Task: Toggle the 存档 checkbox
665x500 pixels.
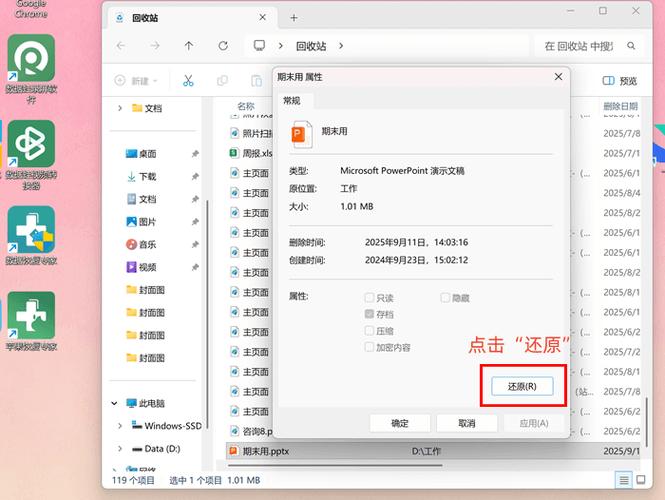Action: [x=369, y=314]
